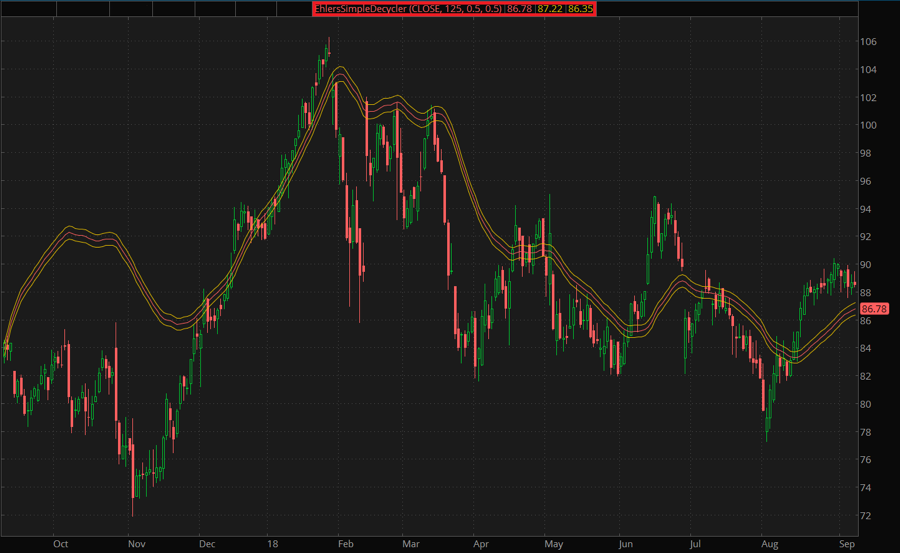Select the Nov label on time axis
This screenshot has height=553, width=900.
point(137,544)
